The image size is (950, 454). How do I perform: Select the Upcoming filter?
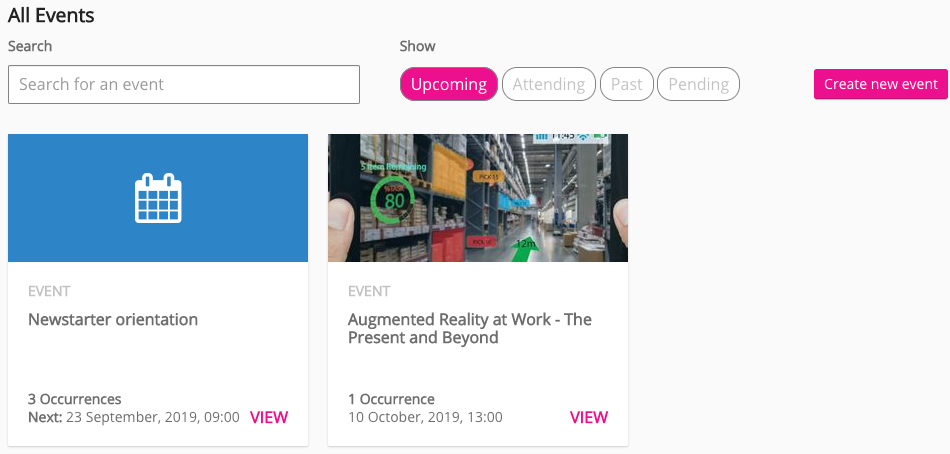[448, 84]
